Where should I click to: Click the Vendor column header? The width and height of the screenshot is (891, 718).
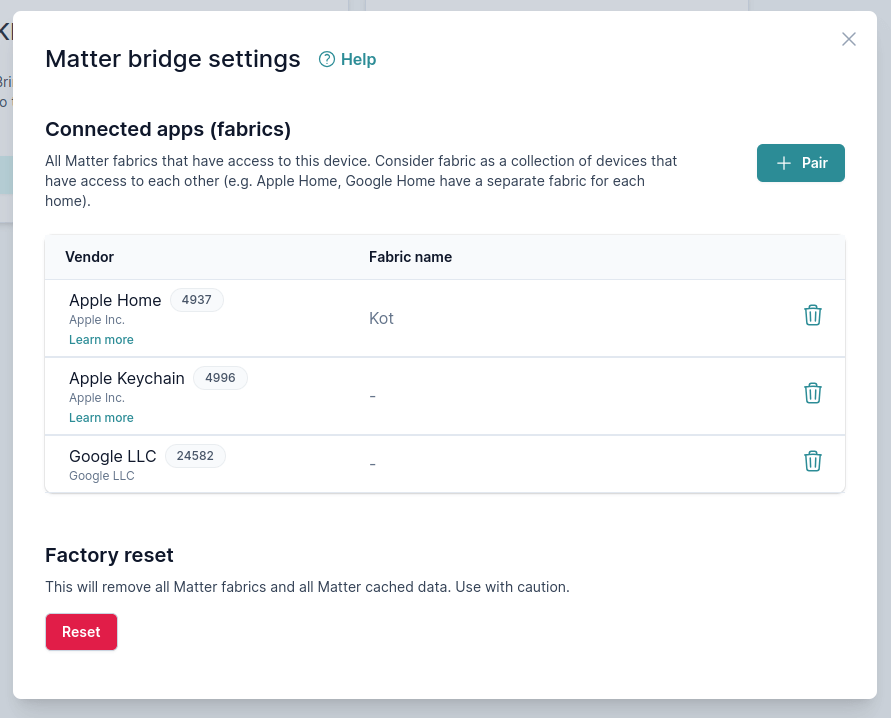point(89,257)
